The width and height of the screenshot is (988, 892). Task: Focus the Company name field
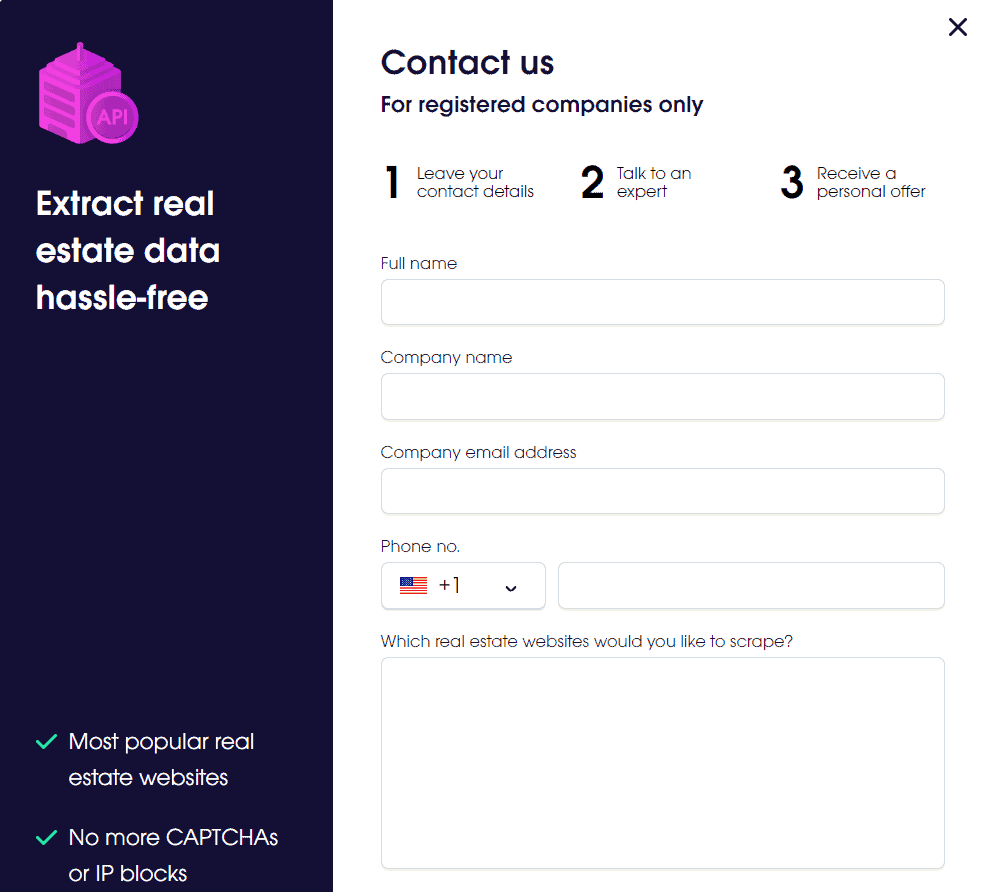662,396
